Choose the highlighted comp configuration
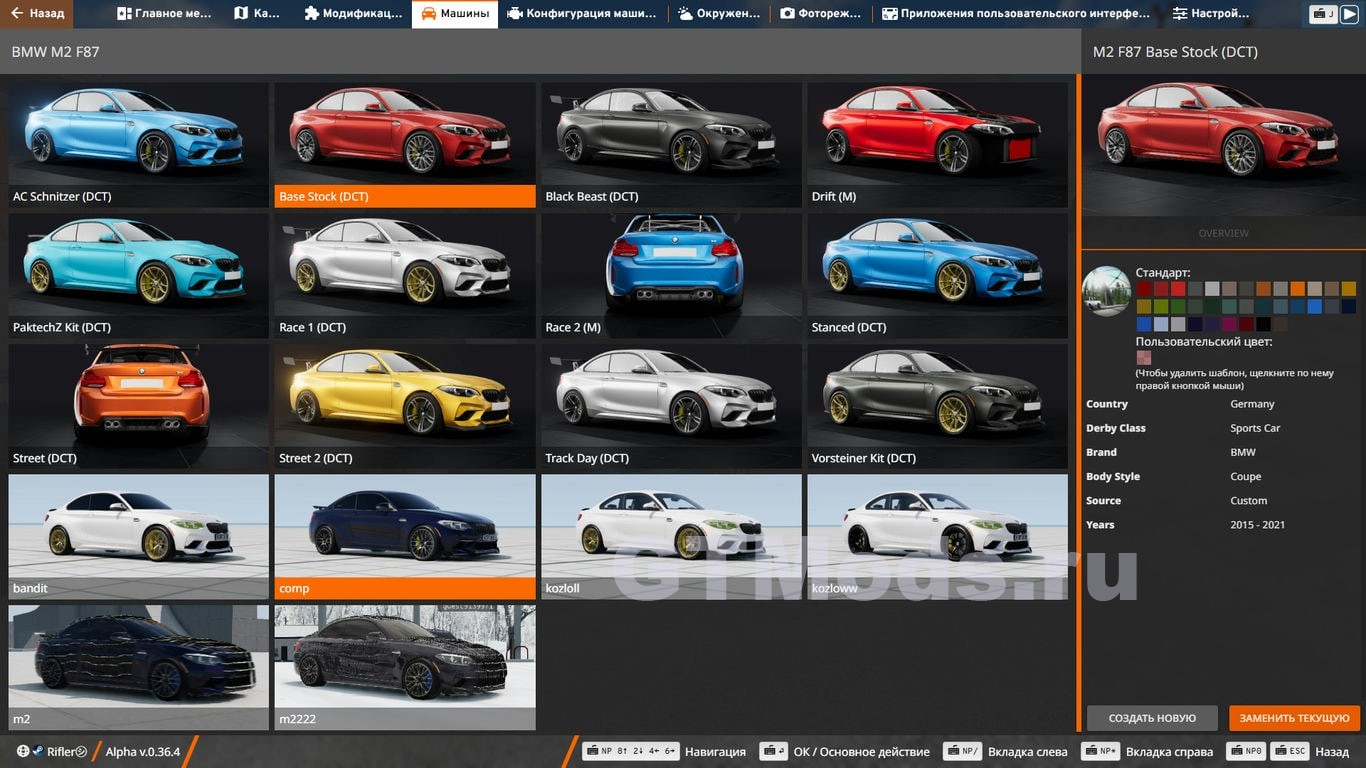The height and width of the screenshot is (768, 1366). (x=405, y=537)
